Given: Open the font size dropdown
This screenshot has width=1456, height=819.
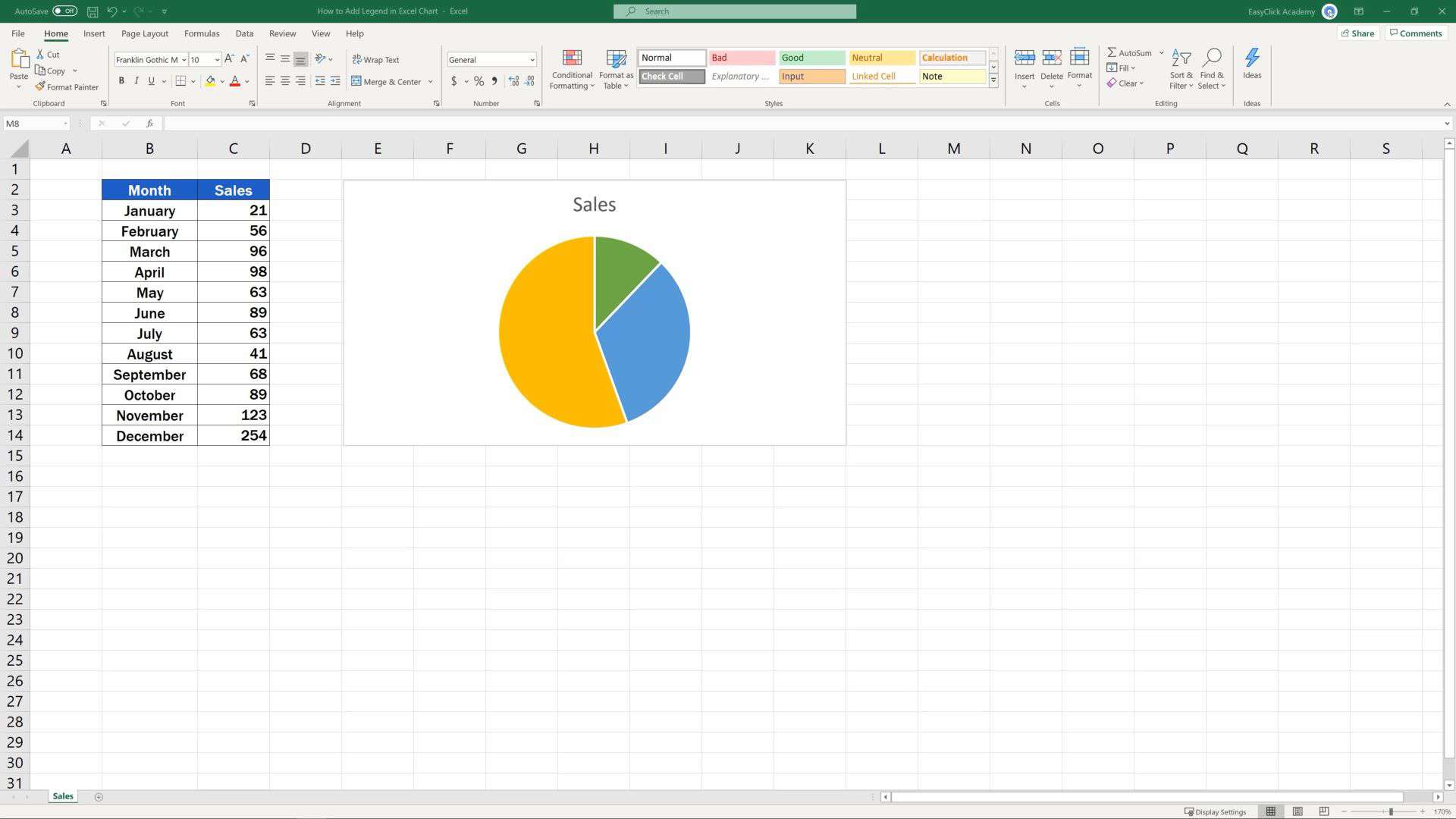Looking at the screenshot, I should pyautogui.click(x=217, y=60).
